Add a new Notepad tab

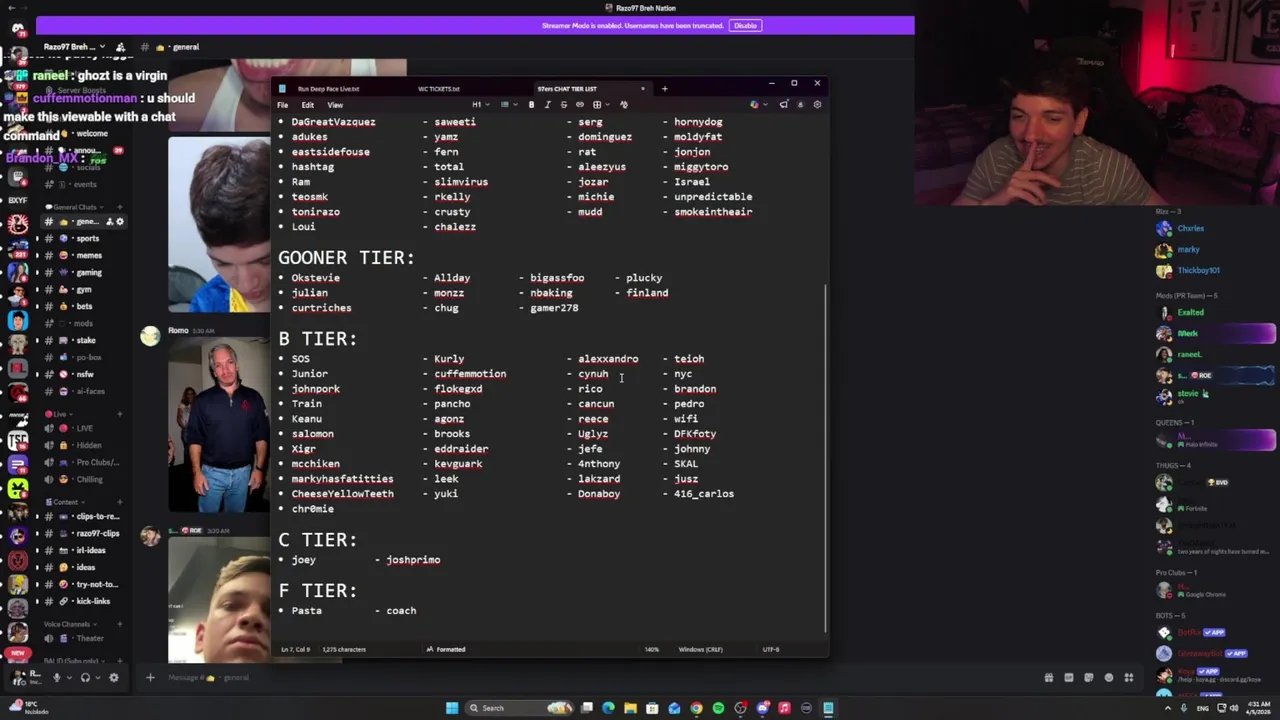tap(664, 89)
